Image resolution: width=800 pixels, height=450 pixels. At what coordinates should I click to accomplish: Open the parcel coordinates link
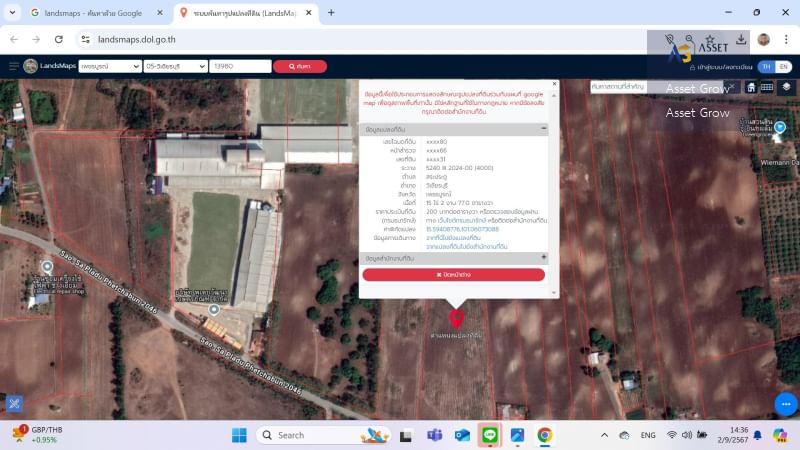[462, 229]
